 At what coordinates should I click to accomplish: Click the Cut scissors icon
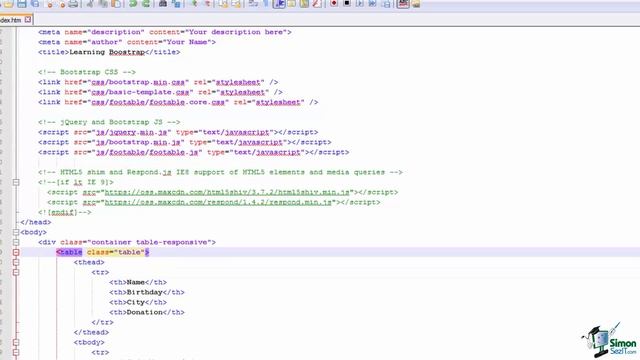coord(90,4)
